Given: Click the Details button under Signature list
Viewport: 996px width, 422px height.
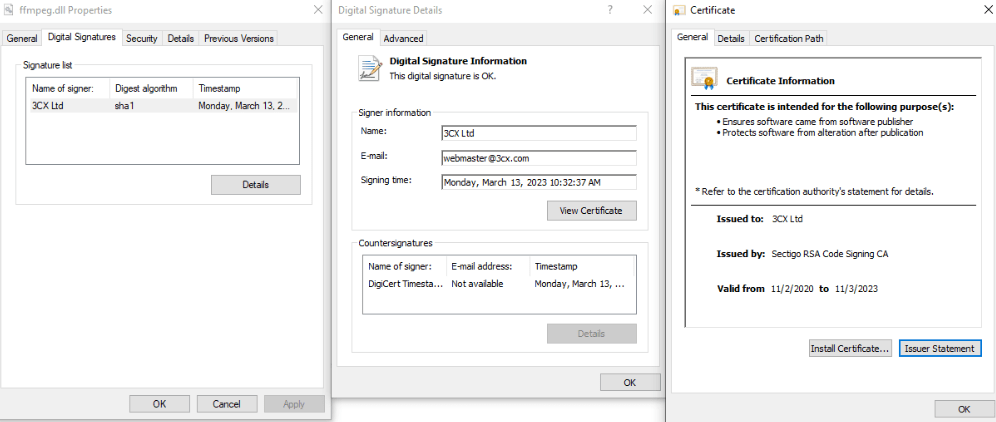Looking at the screenshot, I should [255, 185].
